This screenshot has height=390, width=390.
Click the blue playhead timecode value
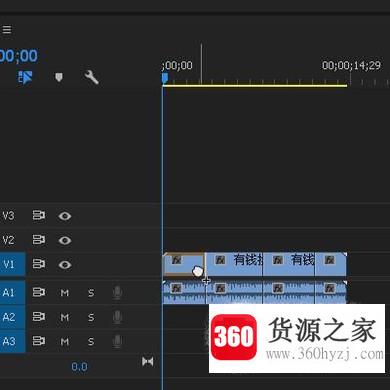point(19,56)
